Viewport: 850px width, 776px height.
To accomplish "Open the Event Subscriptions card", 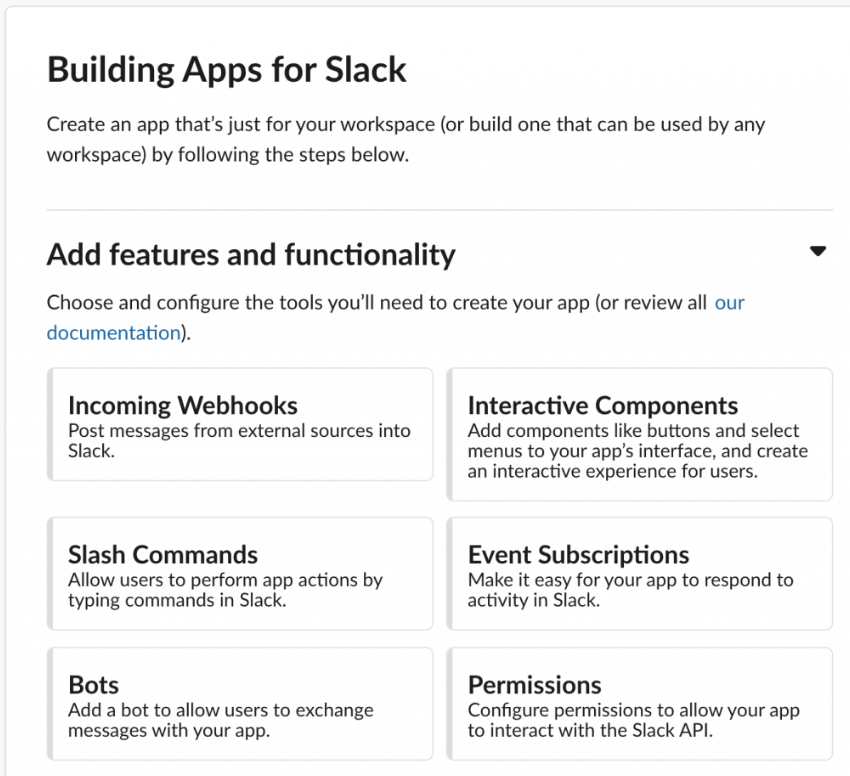I will click(640, 573).
